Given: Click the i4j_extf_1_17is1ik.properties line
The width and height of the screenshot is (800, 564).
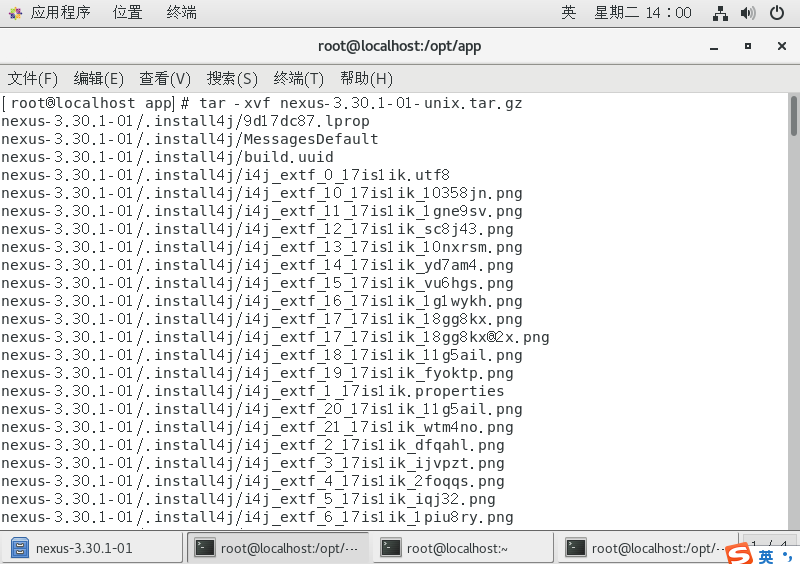Looking at the screenshot, I should tap(253, 391).
